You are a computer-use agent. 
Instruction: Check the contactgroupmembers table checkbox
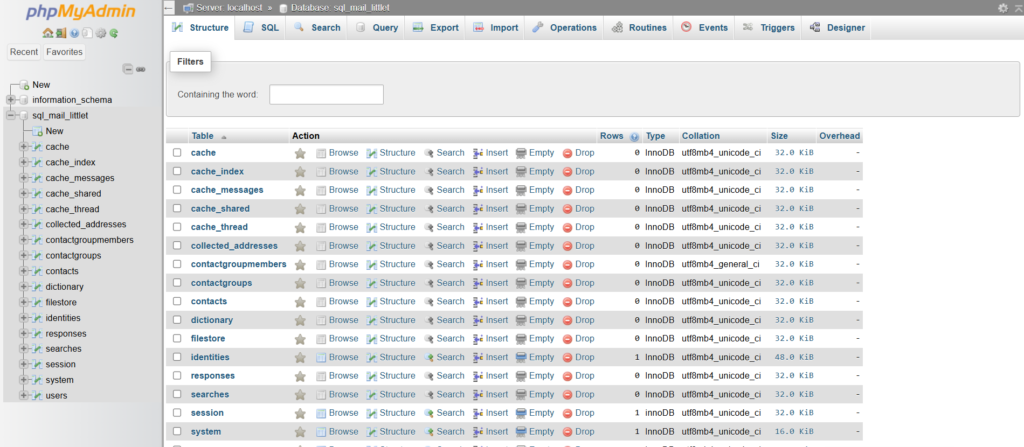click(x=177, y=264)
